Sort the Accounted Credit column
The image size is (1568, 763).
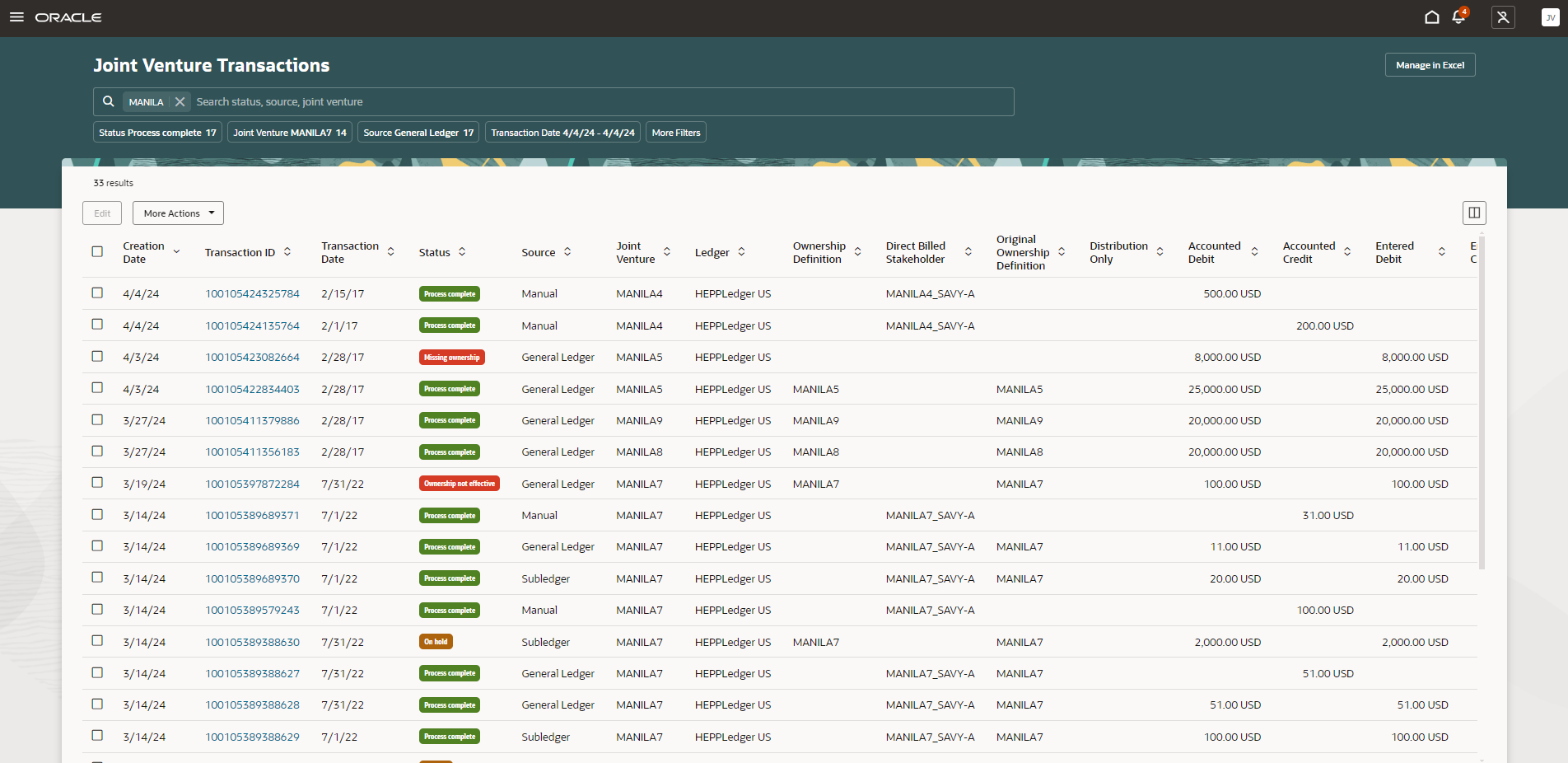click(x=1347, y=252)
